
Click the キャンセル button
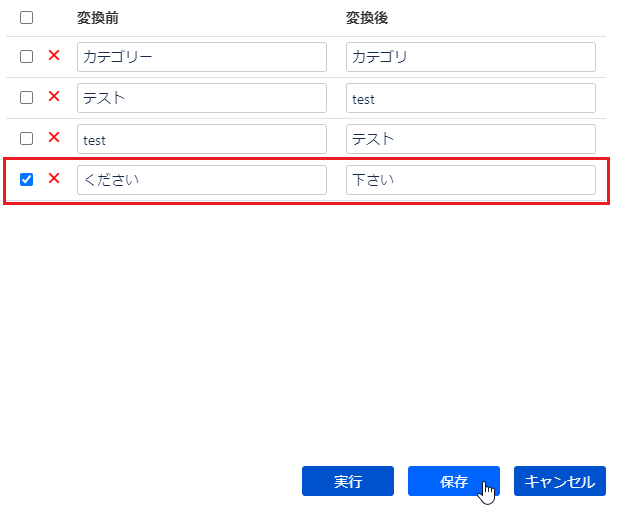click(559, 481)
